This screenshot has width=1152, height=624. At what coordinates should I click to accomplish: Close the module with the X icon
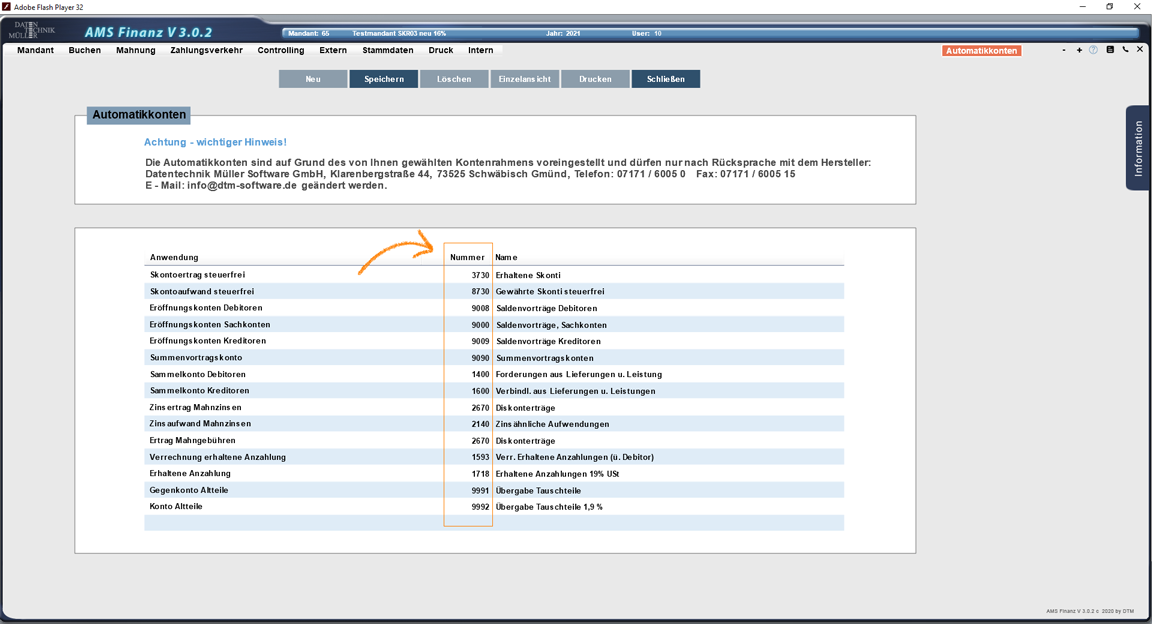point(1140,50)
